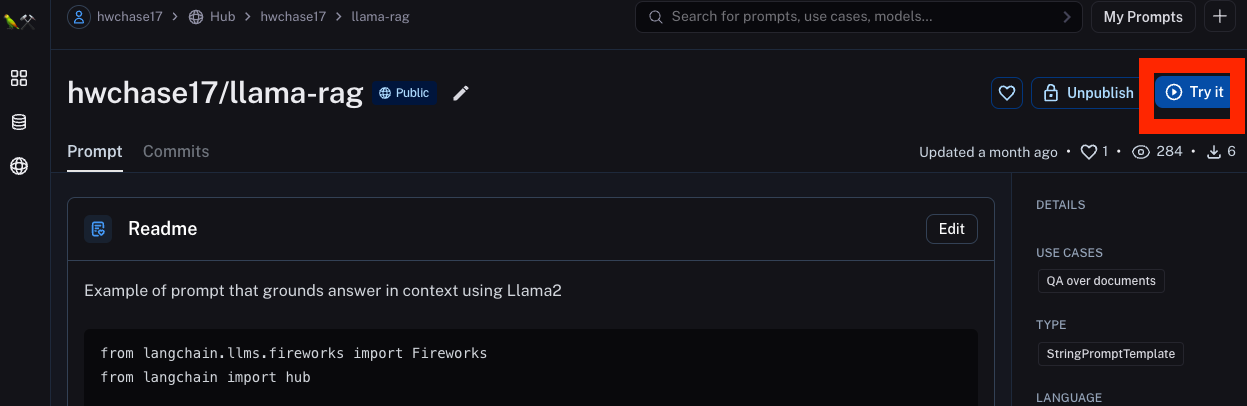Viewport: 1247px width, 406px height.
Task: Edit the Readme section
Action: (x=951, y=229)
